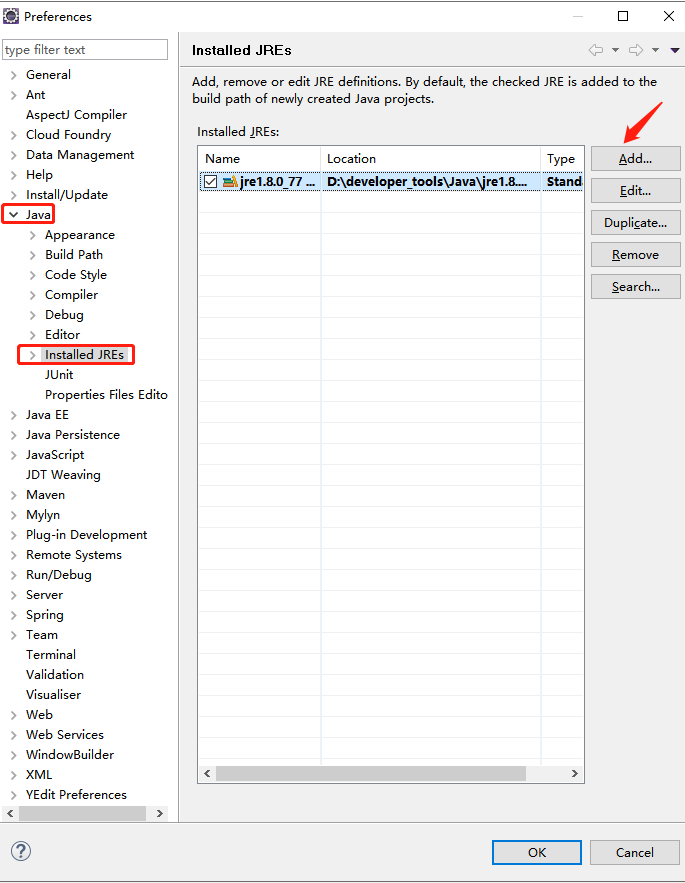Sort table by Name column header
The image size is (685, 883).
(259, 159)
